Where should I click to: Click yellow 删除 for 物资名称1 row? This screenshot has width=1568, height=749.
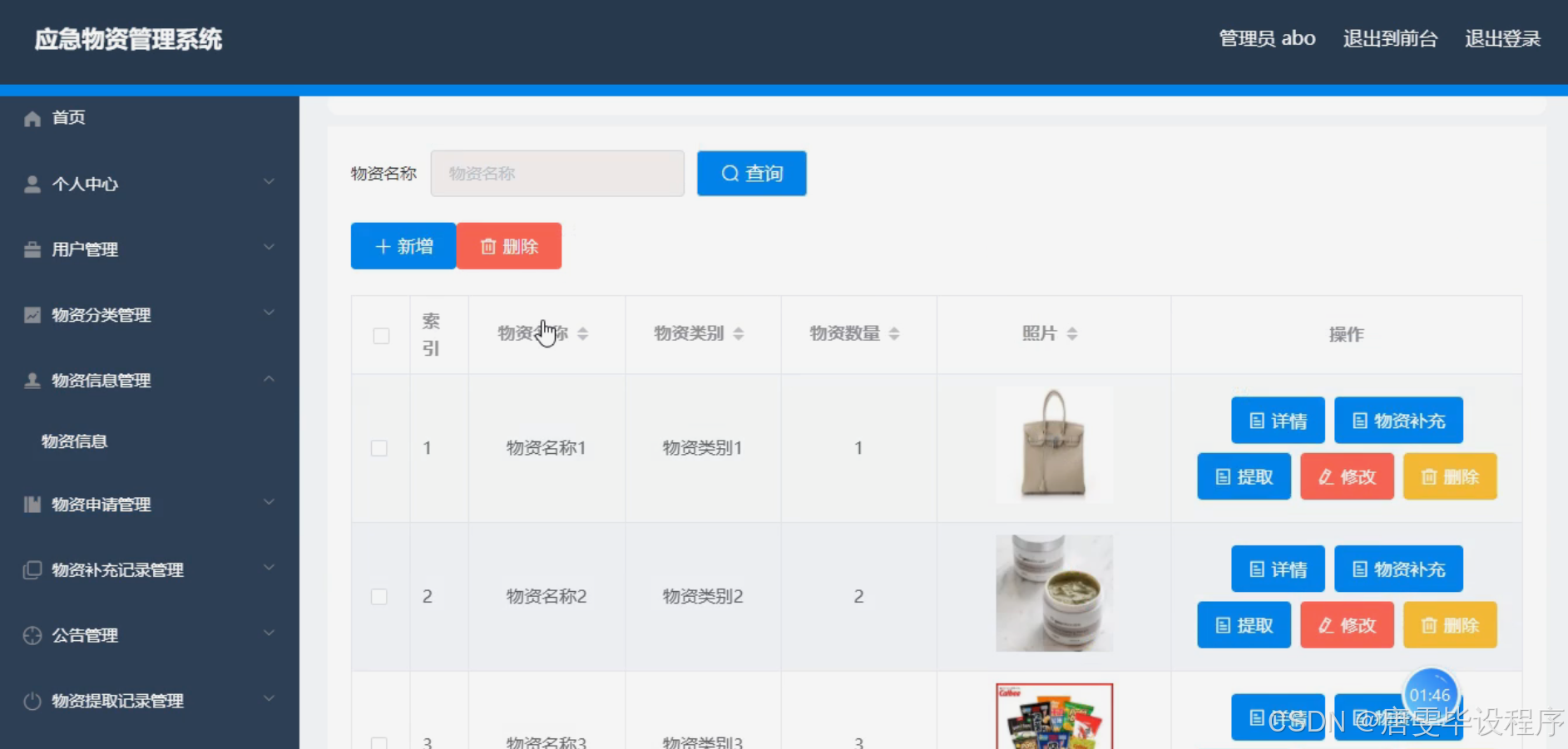pyautogui.click(x=1451, y=476)
